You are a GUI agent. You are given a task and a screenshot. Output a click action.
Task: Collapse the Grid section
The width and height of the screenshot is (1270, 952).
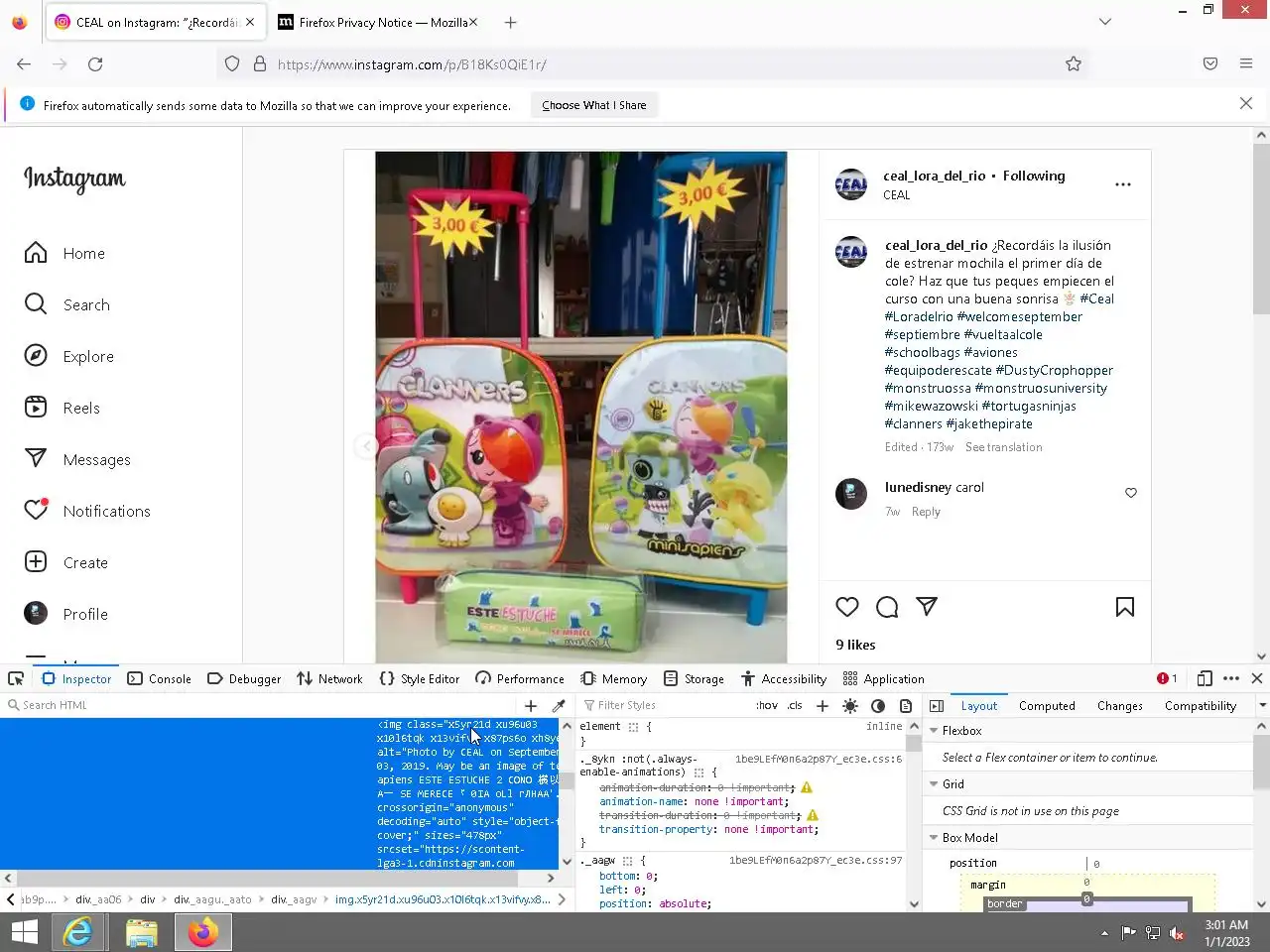click(934, 784)
